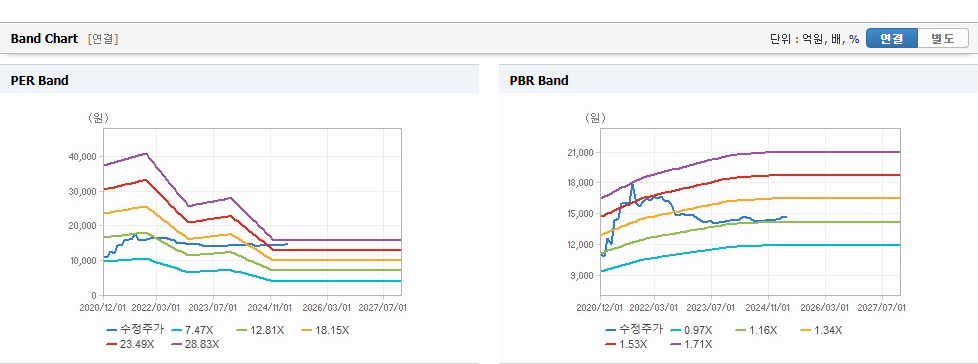
Task: Click the PBR Band panel title
Action: pos(539,80)
